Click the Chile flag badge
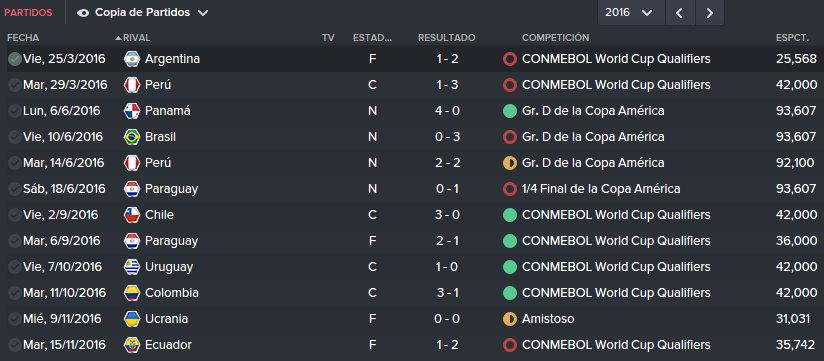Viewport: 824px width, 361px height. [x=131, y=215]
